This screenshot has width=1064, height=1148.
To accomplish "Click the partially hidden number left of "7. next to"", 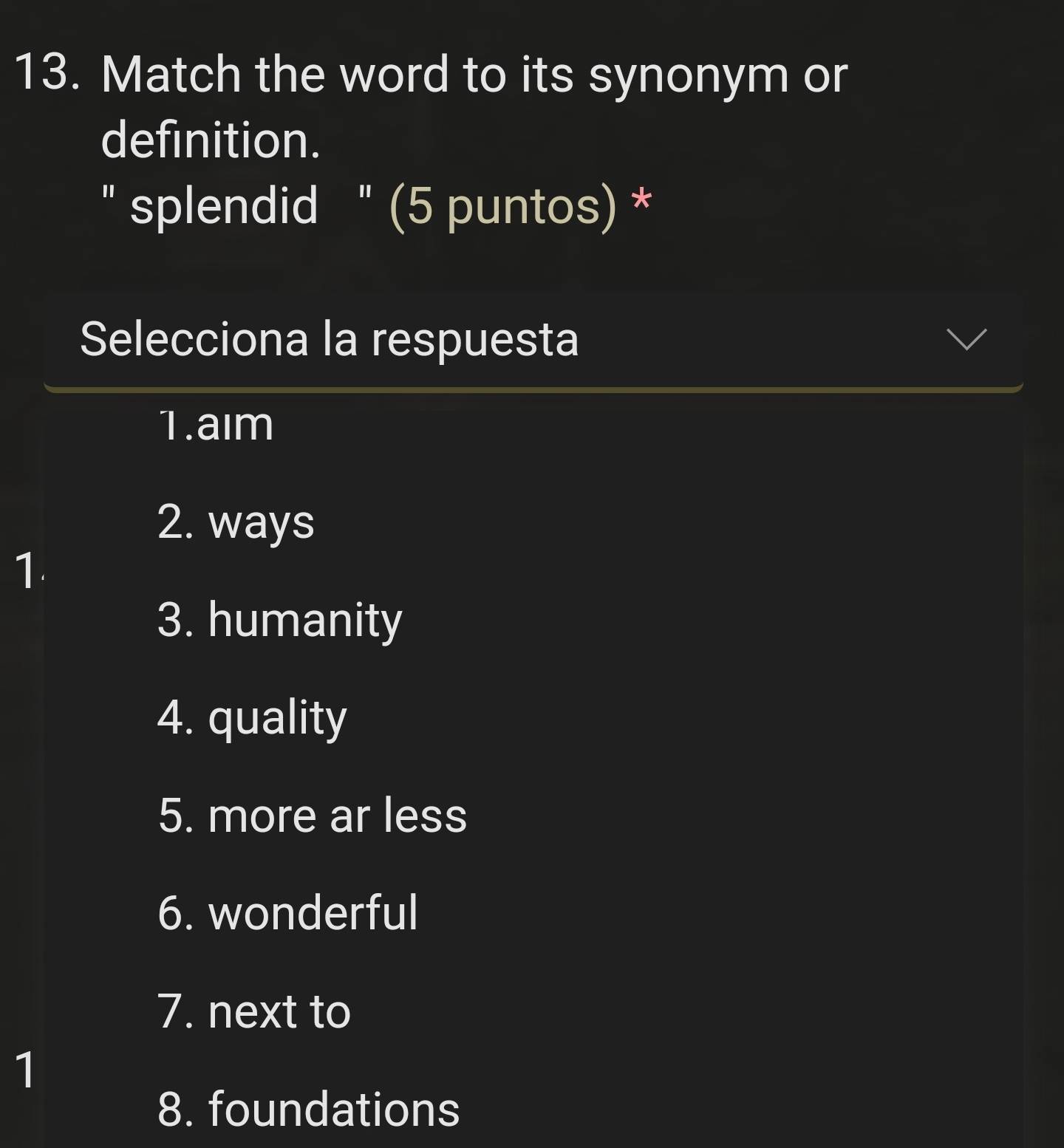I will click(24, 1070).
